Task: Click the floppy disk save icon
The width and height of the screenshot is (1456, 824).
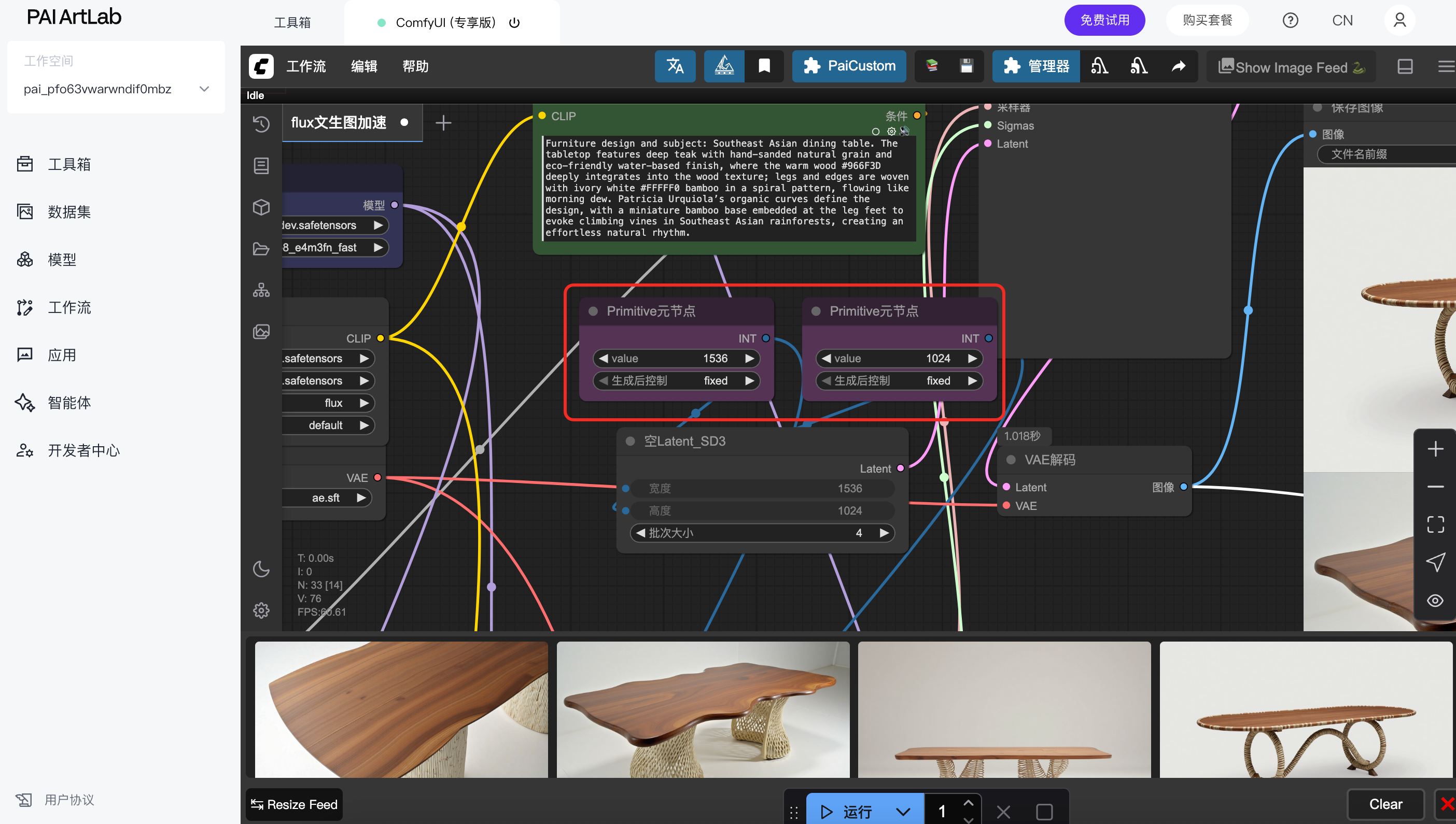Action: coord(967,66)
